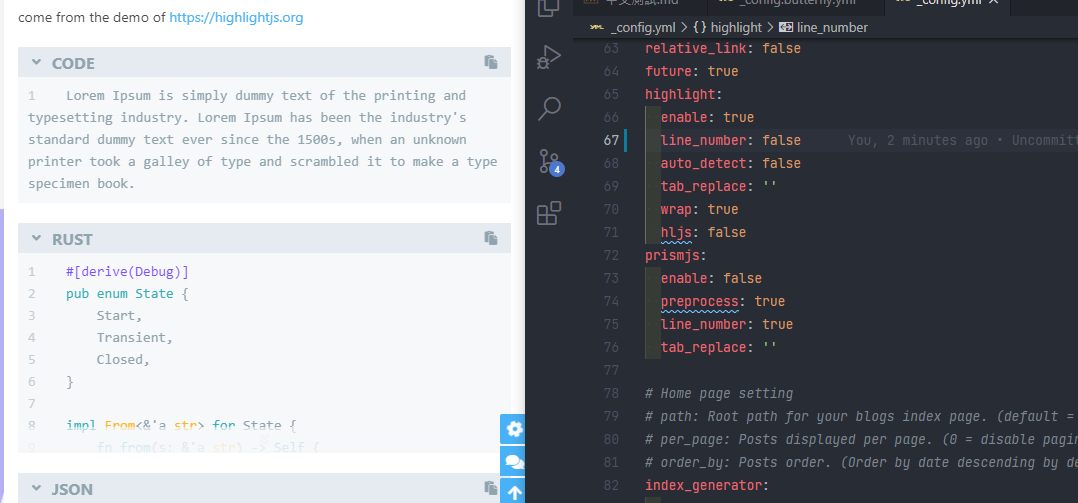
Task: Click the 'preprocess: true' line
Action: (x=723, y=302)
